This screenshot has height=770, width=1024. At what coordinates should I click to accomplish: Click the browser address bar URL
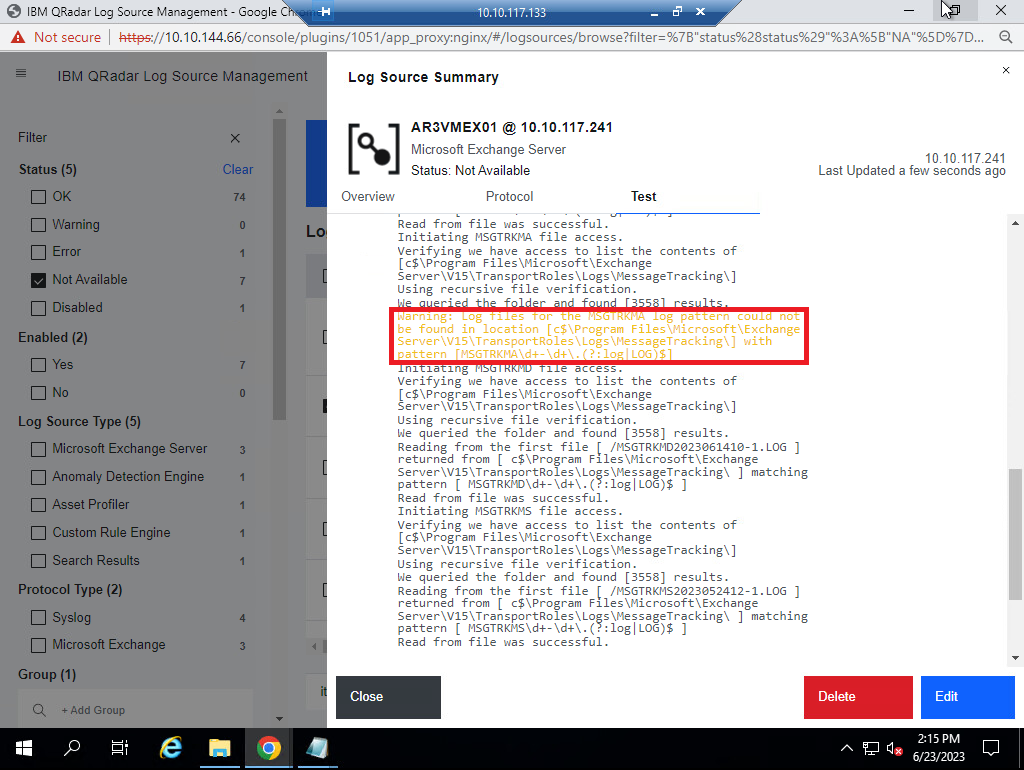click(x=551, y=37)
